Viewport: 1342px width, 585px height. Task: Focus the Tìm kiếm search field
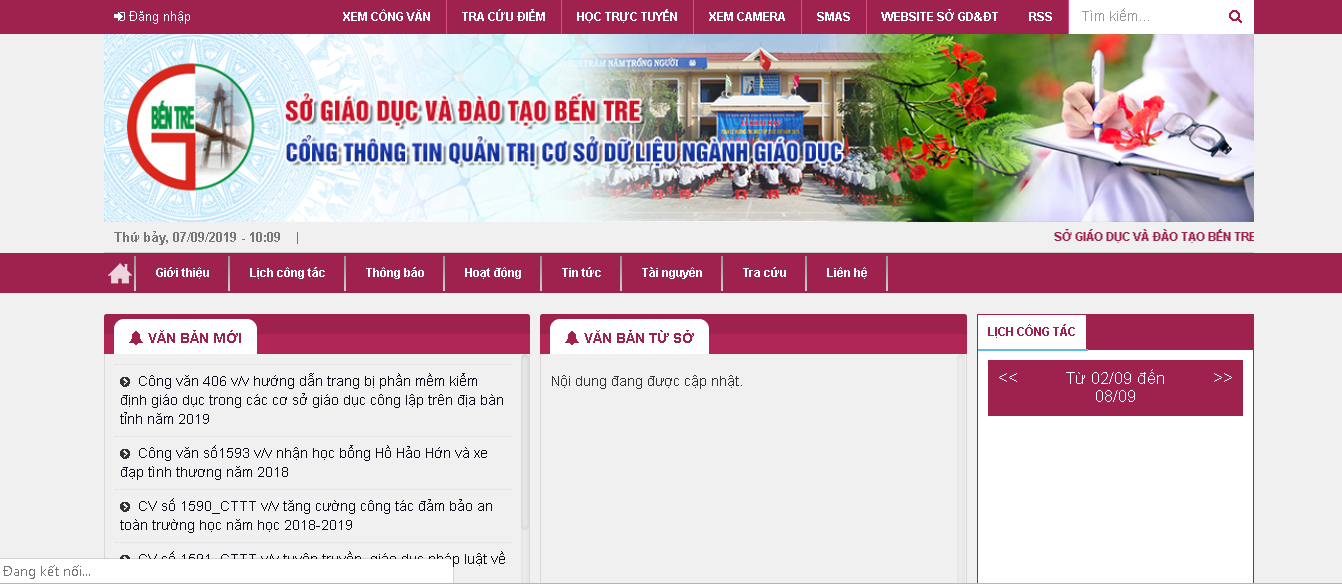click(x=1146, y=17)
